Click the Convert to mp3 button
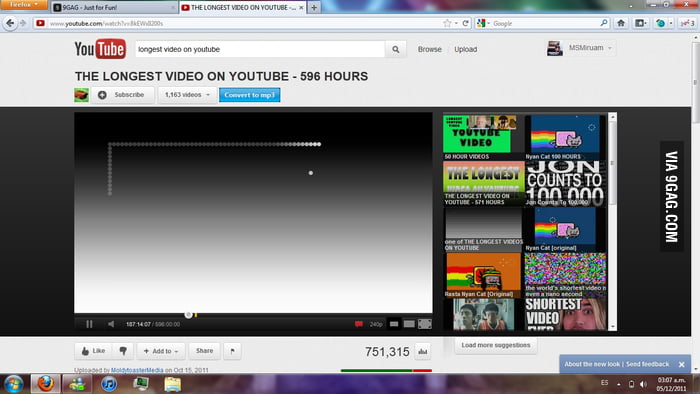700x394 pixels. tap(250, 95)
